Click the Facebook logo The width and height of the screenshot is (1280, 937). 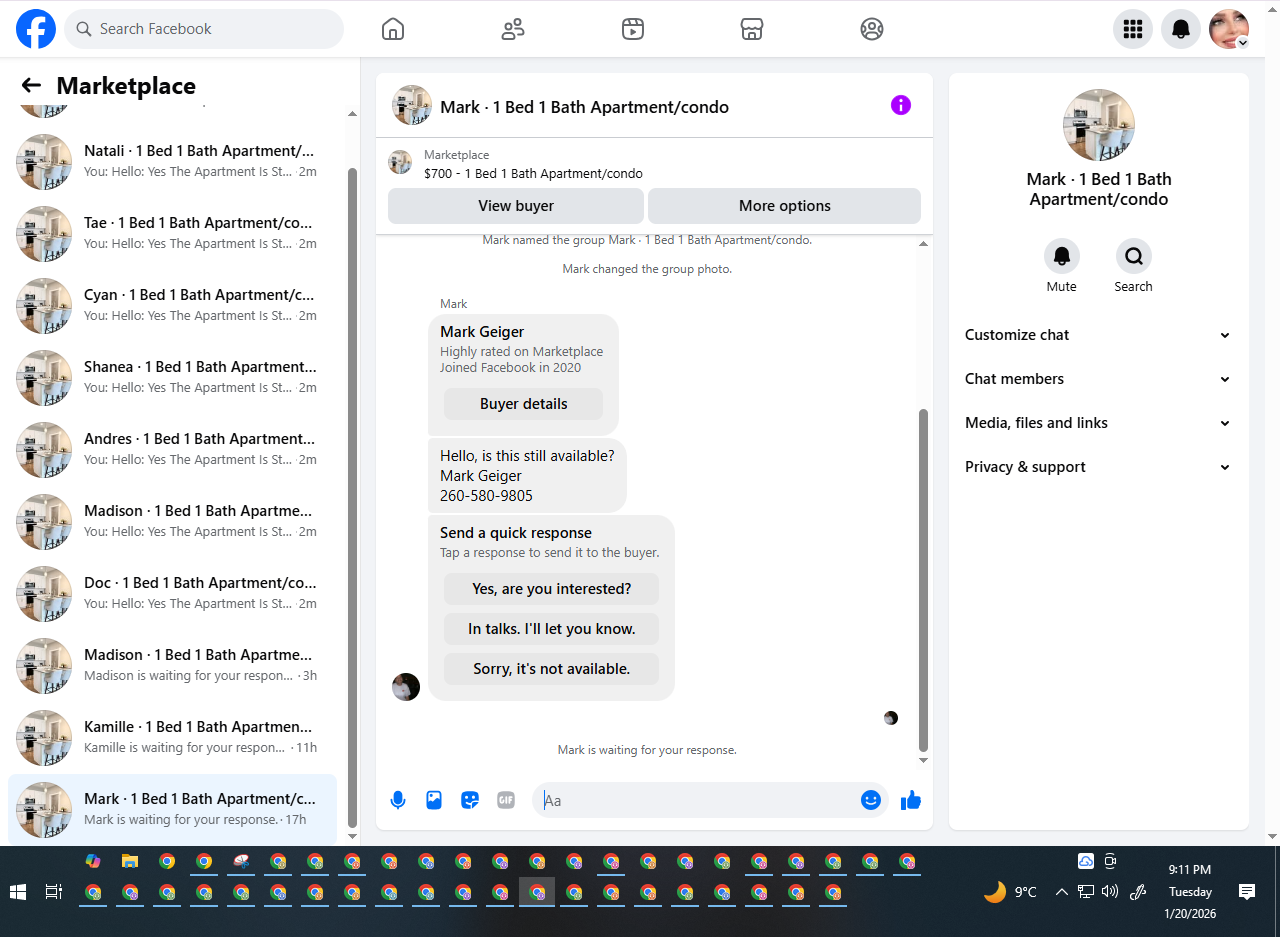click(x=36, y=29)
